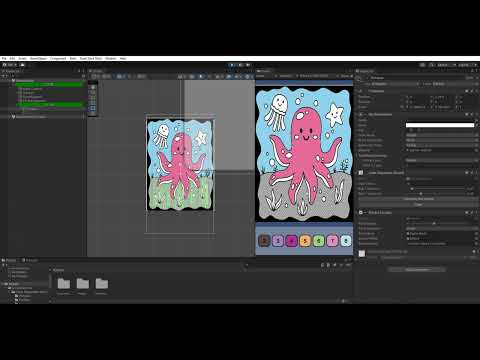Open the Edit menu
The image size is (480, 360).
tap(12, 58)
